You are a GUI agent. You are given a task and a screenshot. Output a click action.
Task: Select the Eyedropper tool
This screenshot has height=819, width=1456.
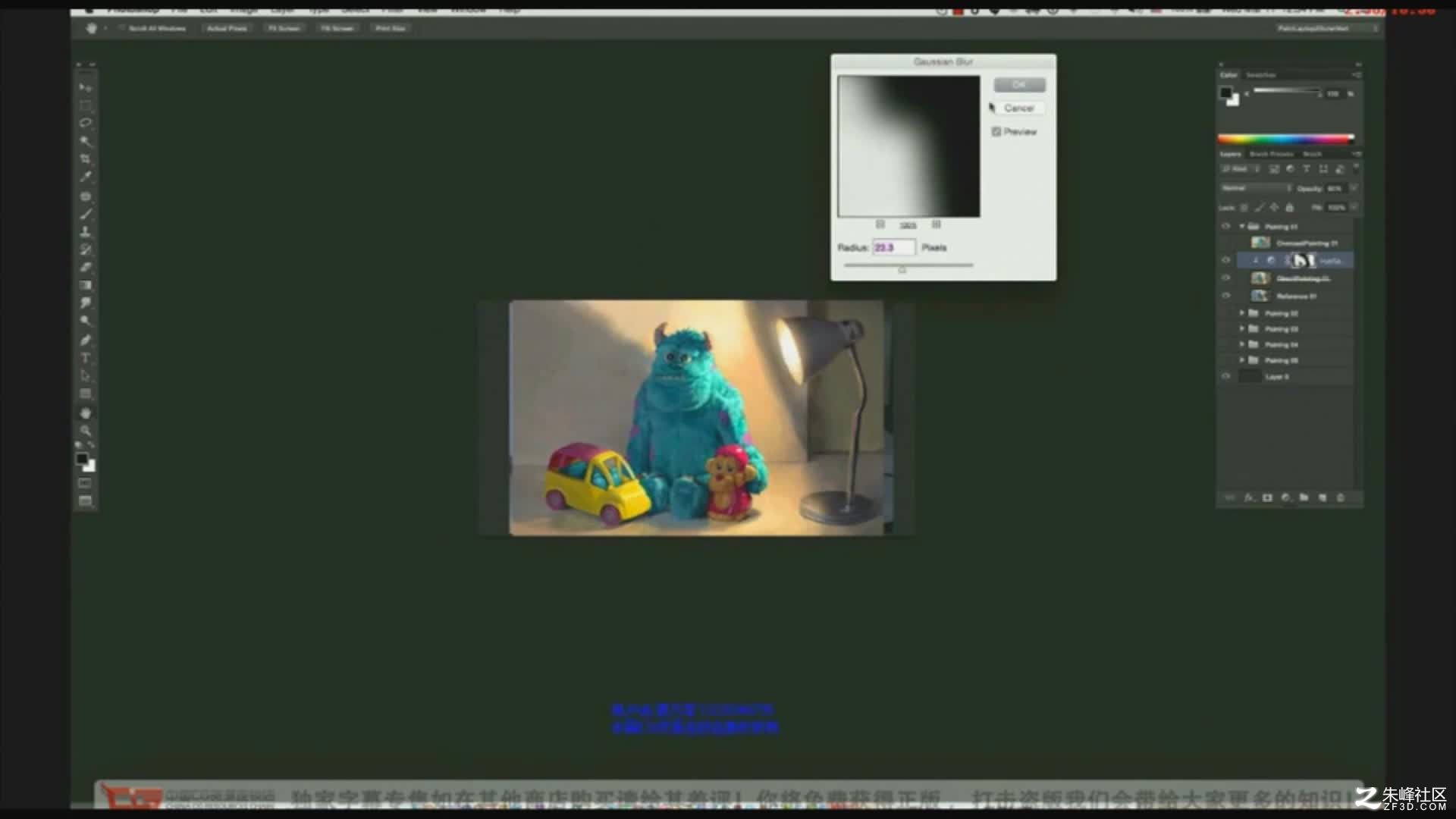pos(85,177)
